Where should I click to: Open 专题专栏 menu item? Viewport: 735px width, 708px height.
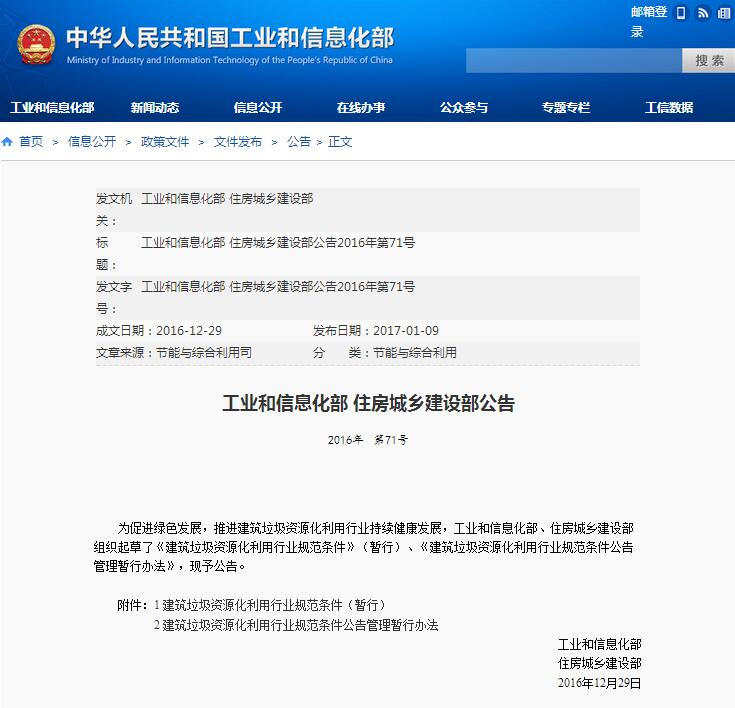click(566, 107)
